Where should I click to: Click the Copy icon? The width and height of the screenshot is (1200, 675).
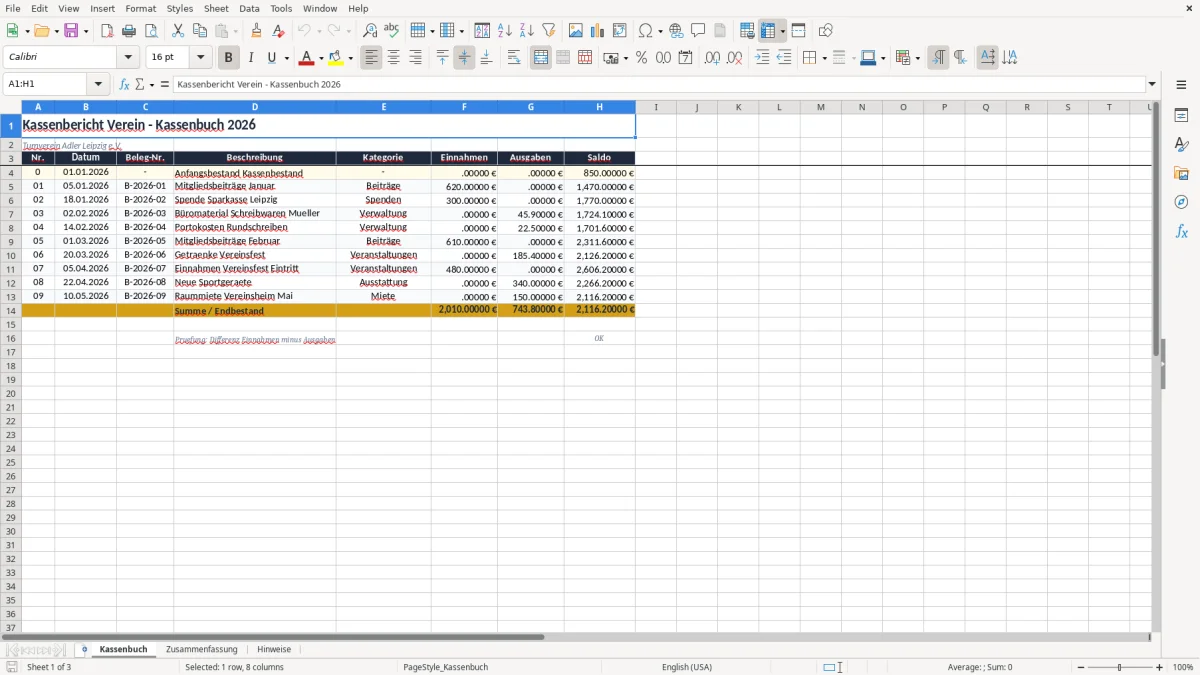pyautogui.click(x=200, y=31)
